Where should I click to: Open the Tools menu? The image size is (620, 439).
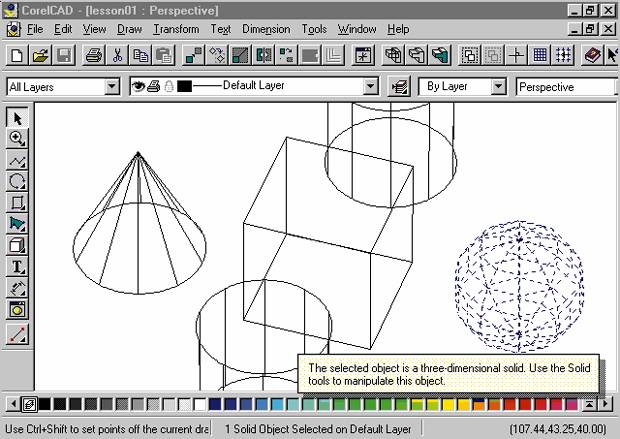point(314,29)
